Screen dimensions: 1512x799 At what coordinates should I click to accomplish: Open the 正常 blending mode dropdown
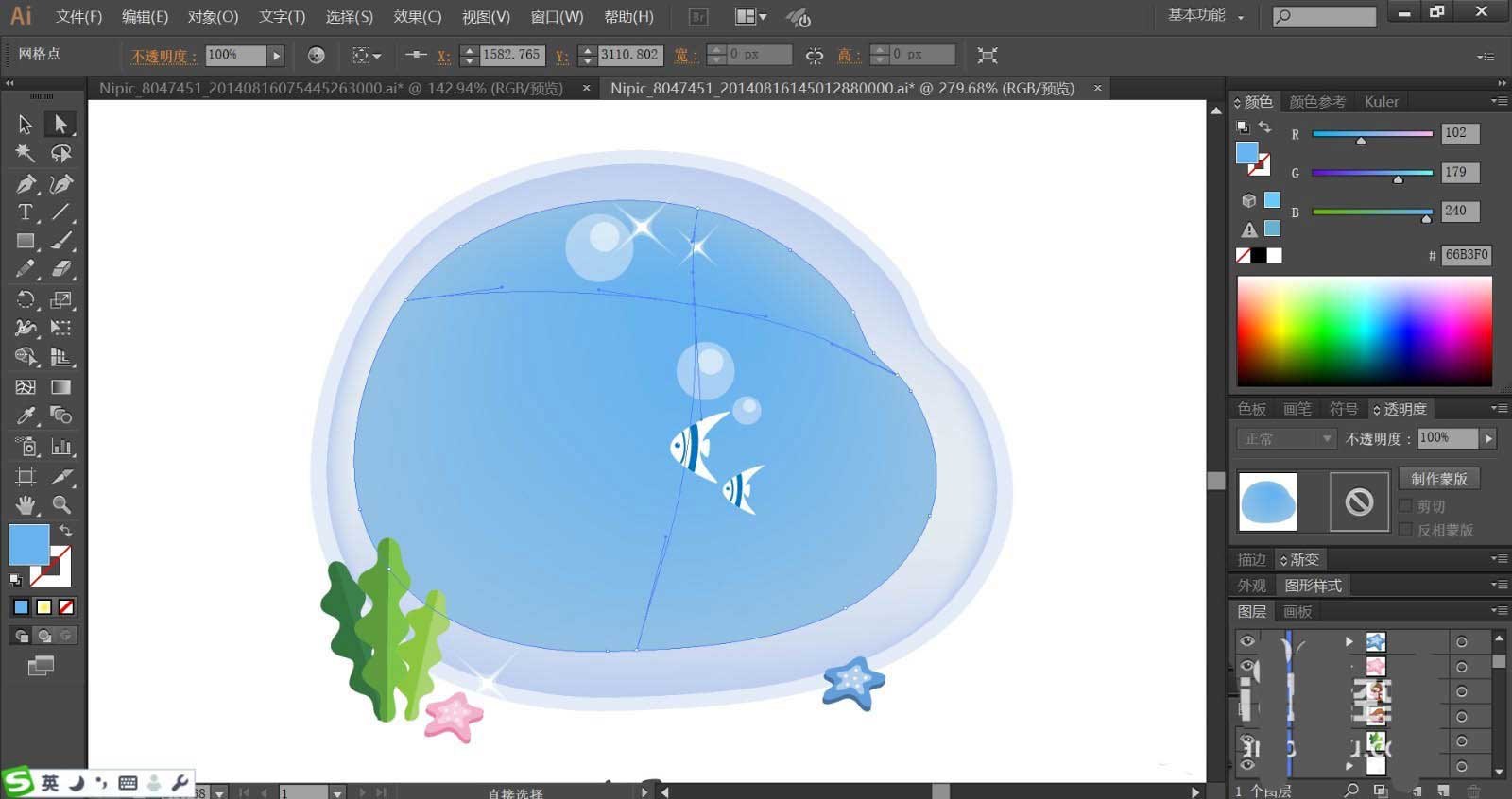click(x=1286, y=438)
